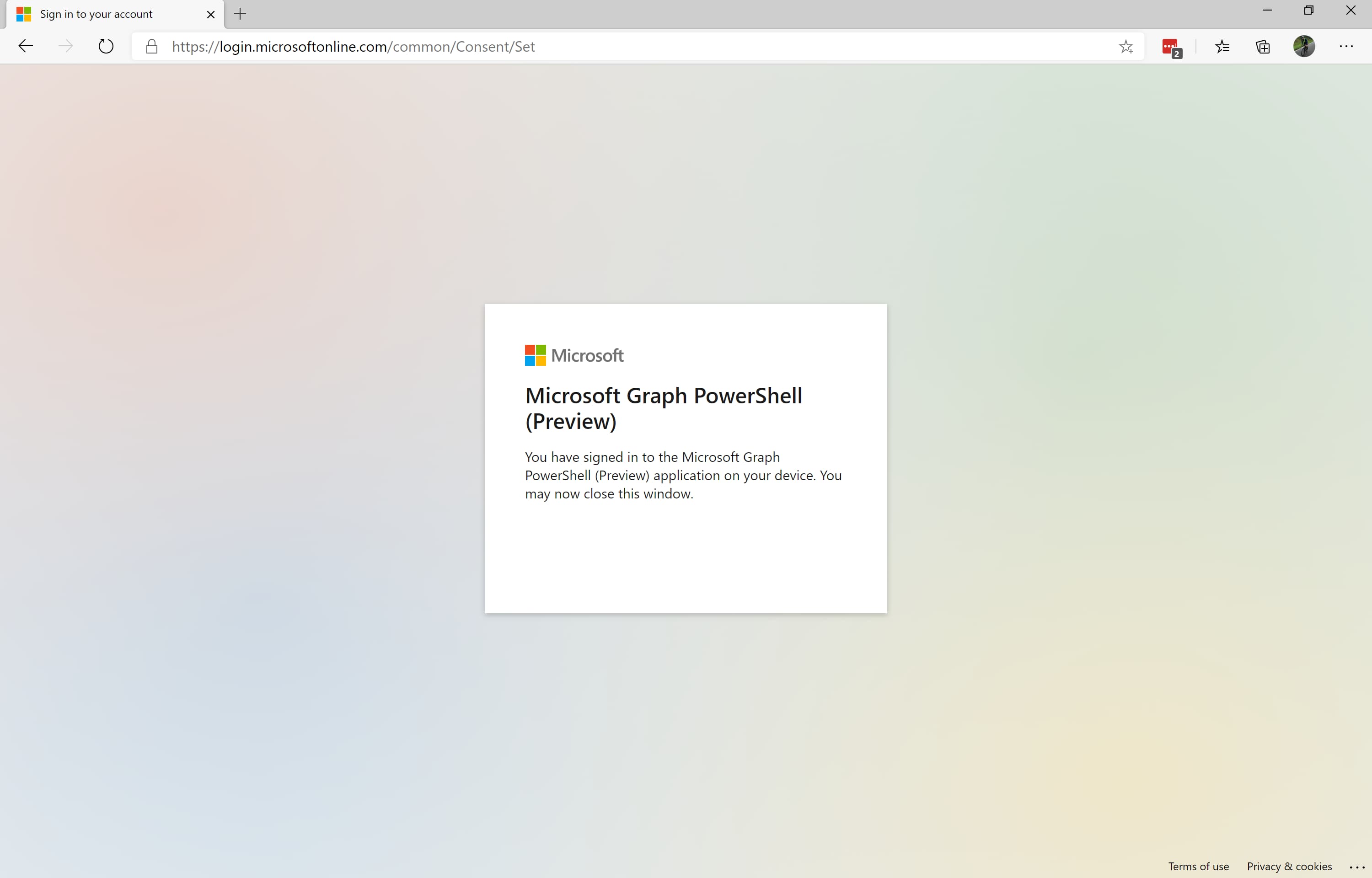View site security lock information

[152, 46]
